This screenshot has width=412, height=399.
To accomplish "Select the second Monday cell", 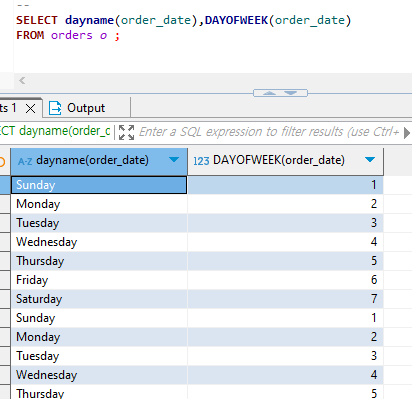I will [99, 337].
